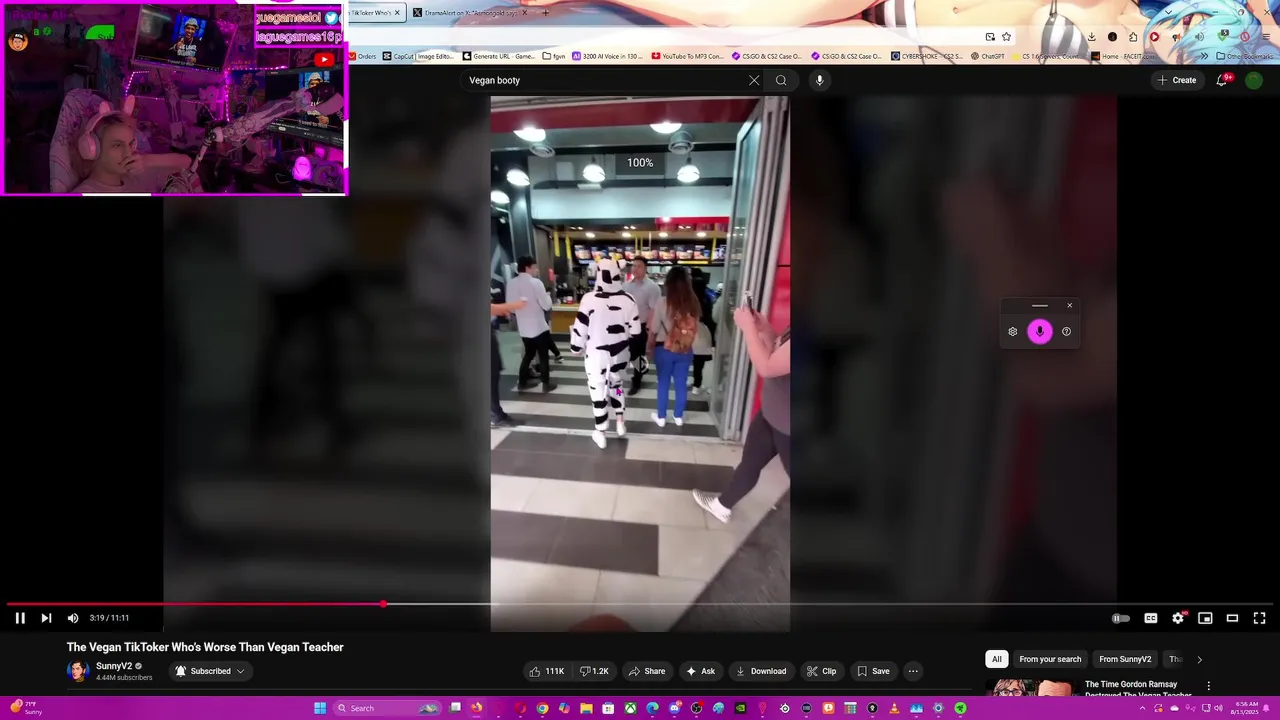Open the YouTube To MP3 bookmark
The height and width of the screenshot is (720, 1280).
687,56
